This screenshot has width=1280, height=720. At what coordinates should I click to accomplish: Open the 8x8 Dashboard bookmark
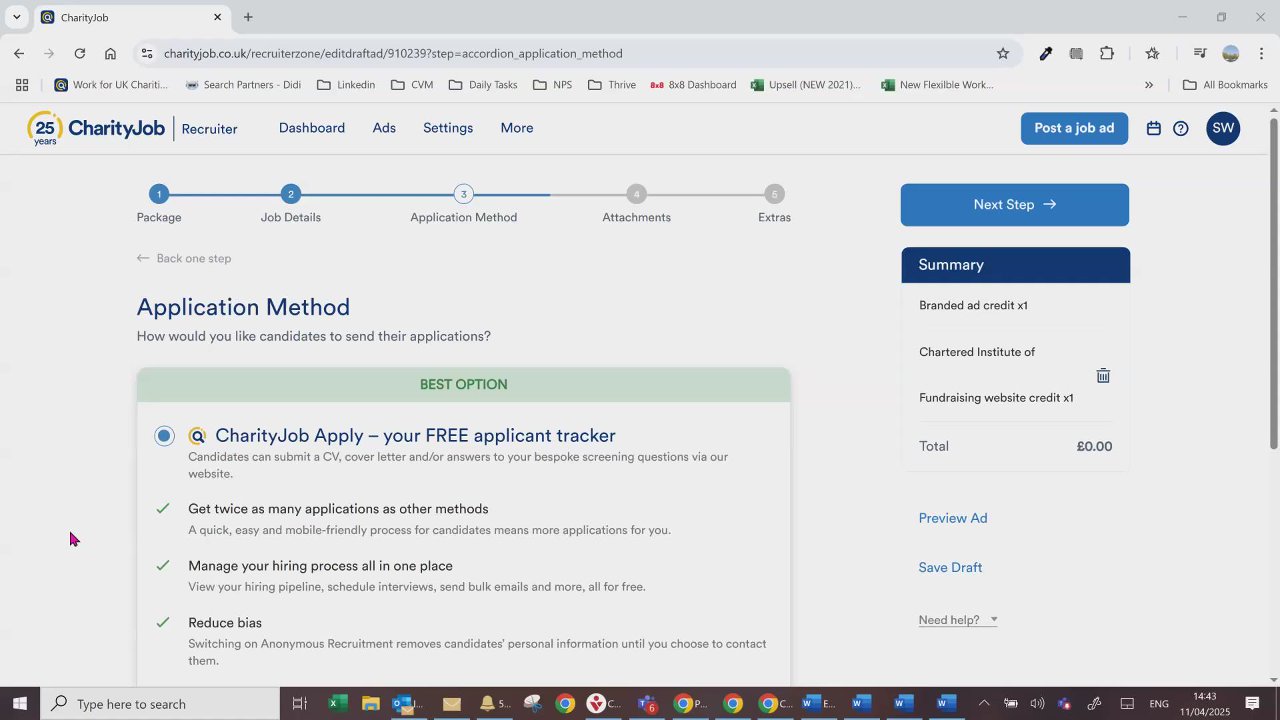click(693, 85)
